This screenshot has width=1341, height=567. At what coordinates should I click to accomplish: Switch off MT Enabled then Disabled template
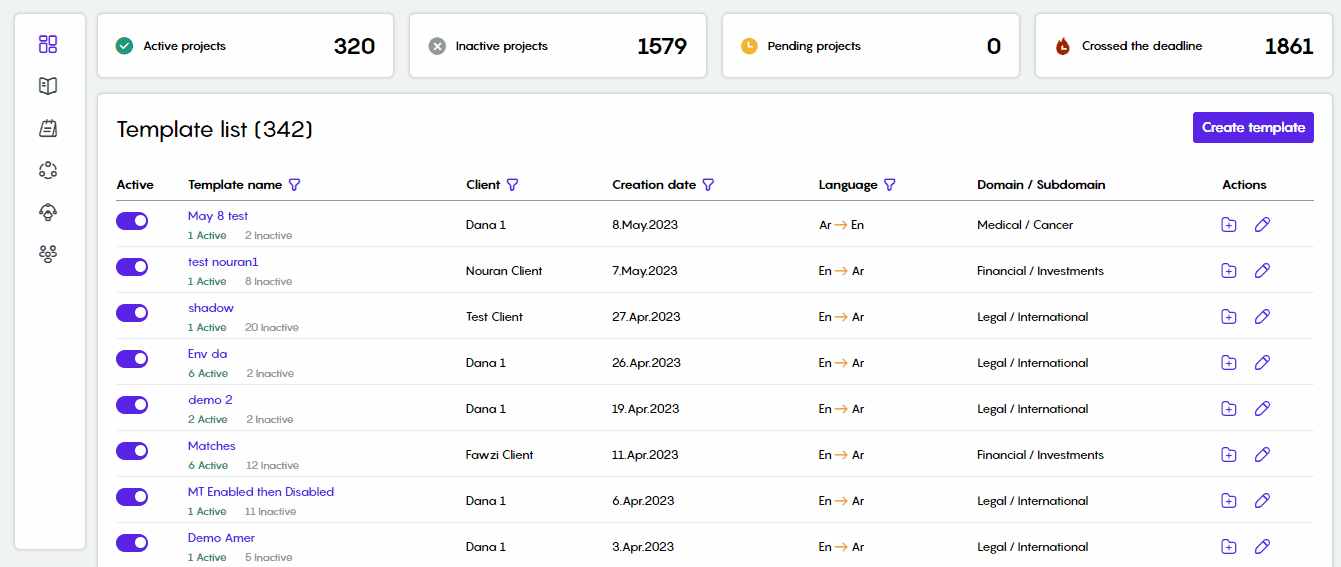click(132, 497)
